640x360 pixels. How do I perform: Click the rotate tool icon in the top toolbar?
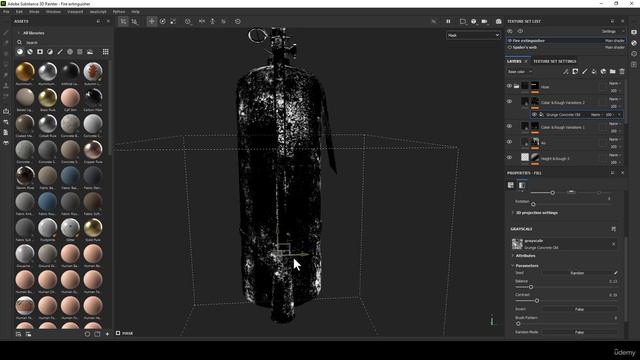[x=163, y=21]
